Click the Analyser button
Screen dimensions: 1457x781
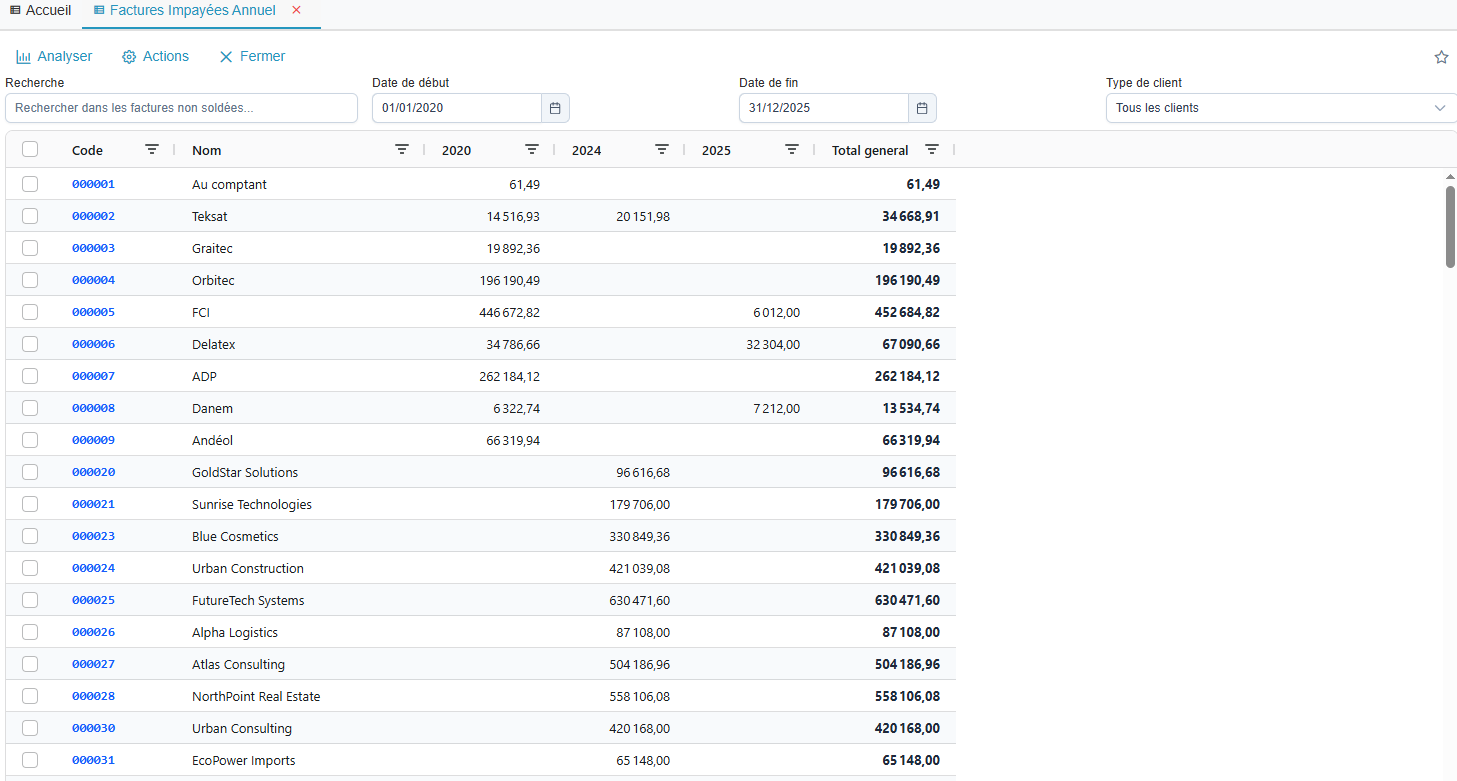click(x=54, y=57)
